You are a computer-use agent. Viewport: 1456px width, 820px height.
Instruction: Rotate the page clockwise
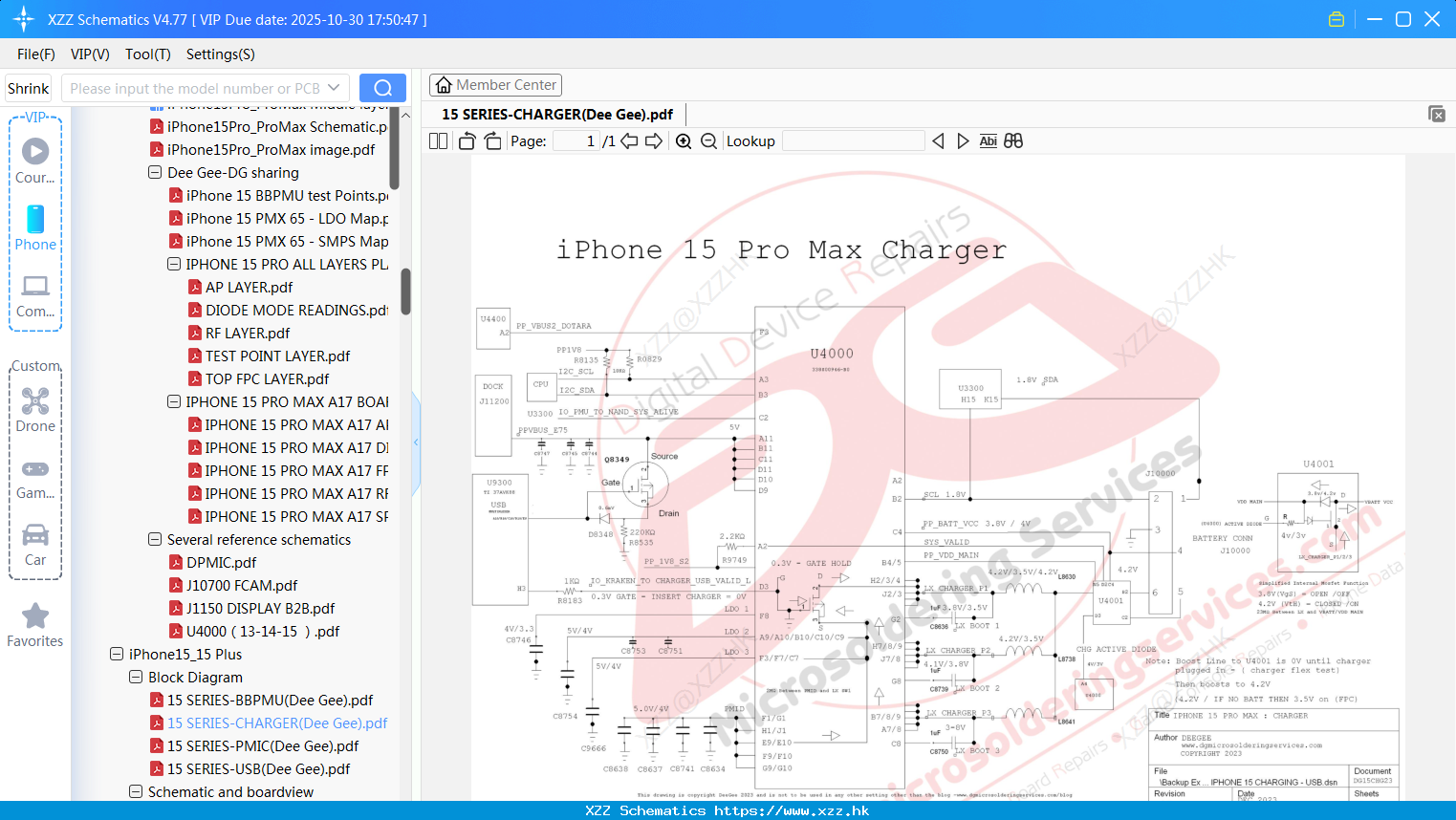click(x=492, y=140)
